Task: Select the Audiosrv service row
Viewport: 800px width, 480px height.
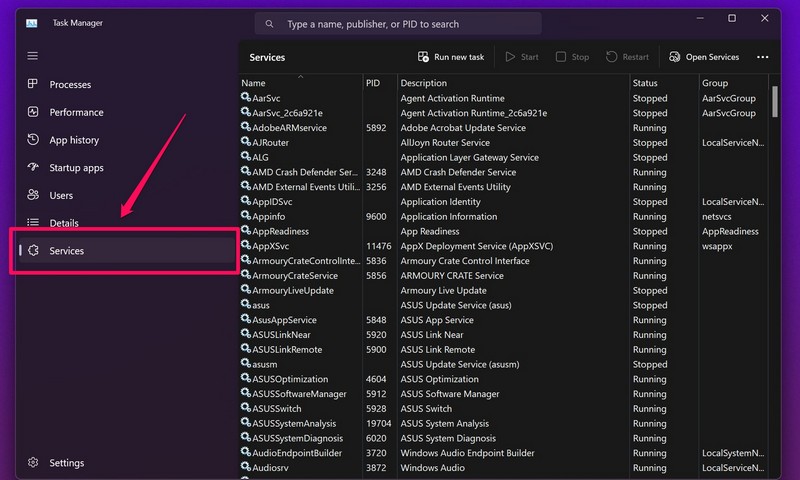Action: [x=270, y=468]
